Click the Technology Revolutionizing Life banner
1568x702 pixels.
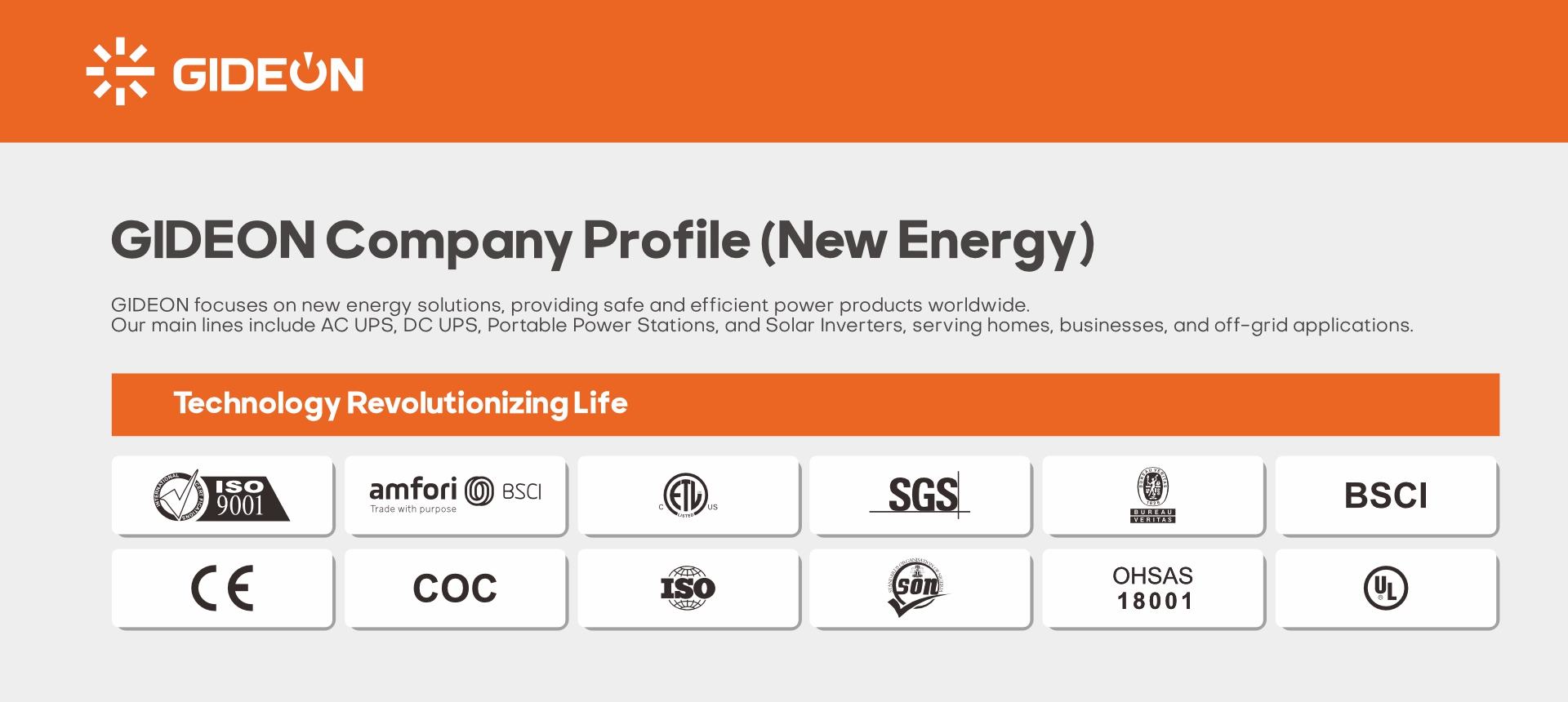pyautogui.click(x=805, y=404)
